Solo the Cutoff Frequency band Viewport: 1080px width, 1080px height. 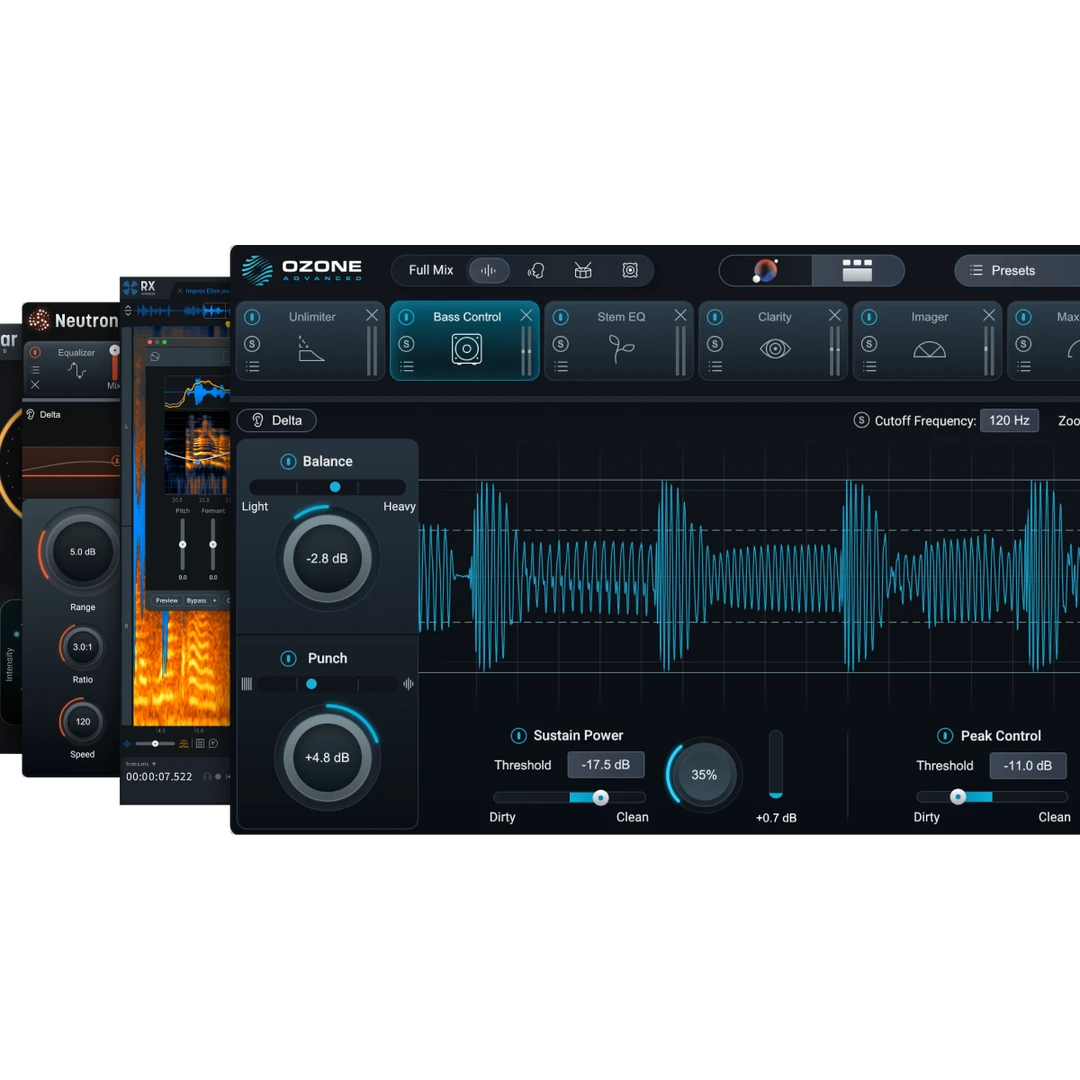[x=861, y=420]
